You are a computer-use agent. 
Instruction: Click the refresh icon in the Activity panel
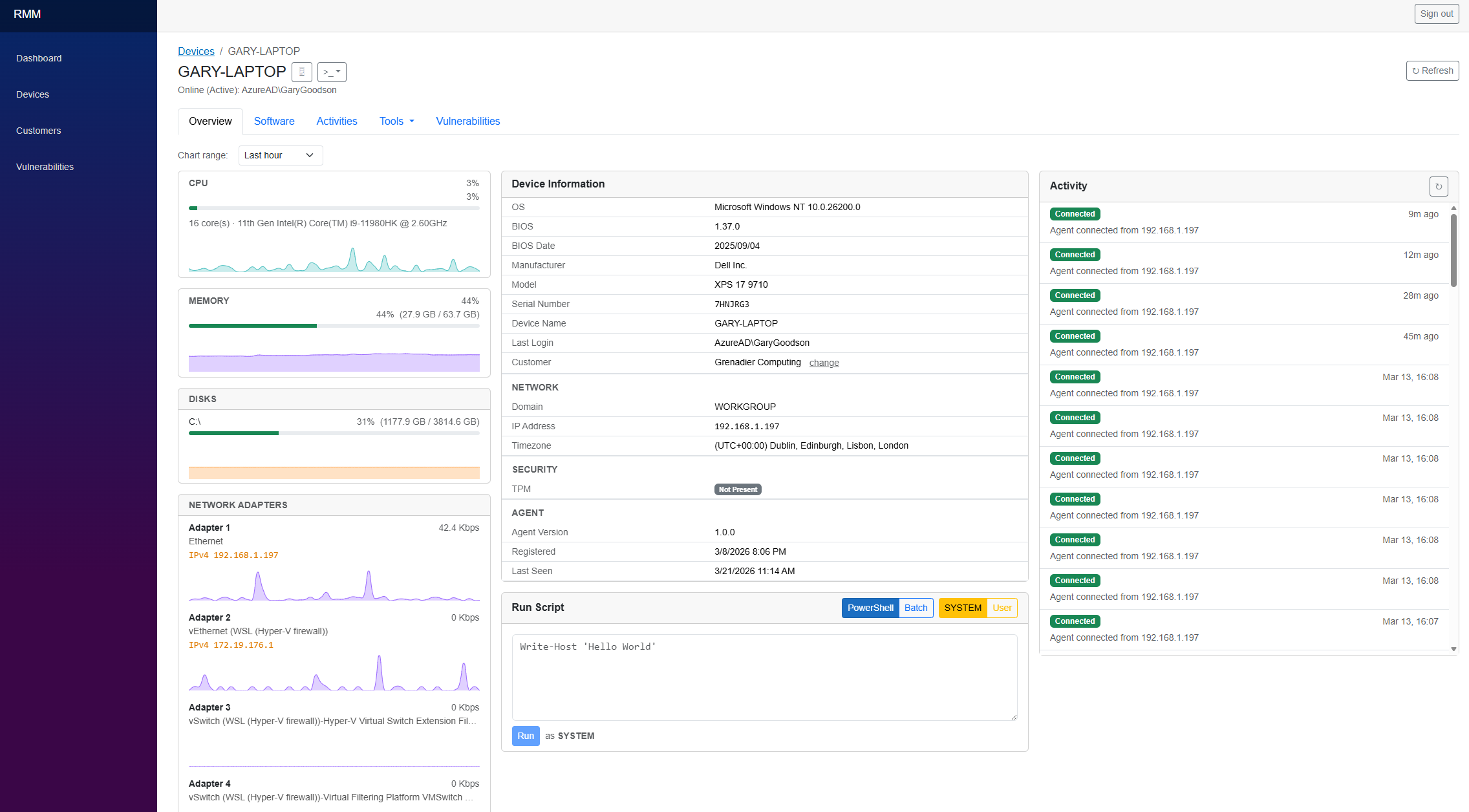click(x=1439, y=186)
